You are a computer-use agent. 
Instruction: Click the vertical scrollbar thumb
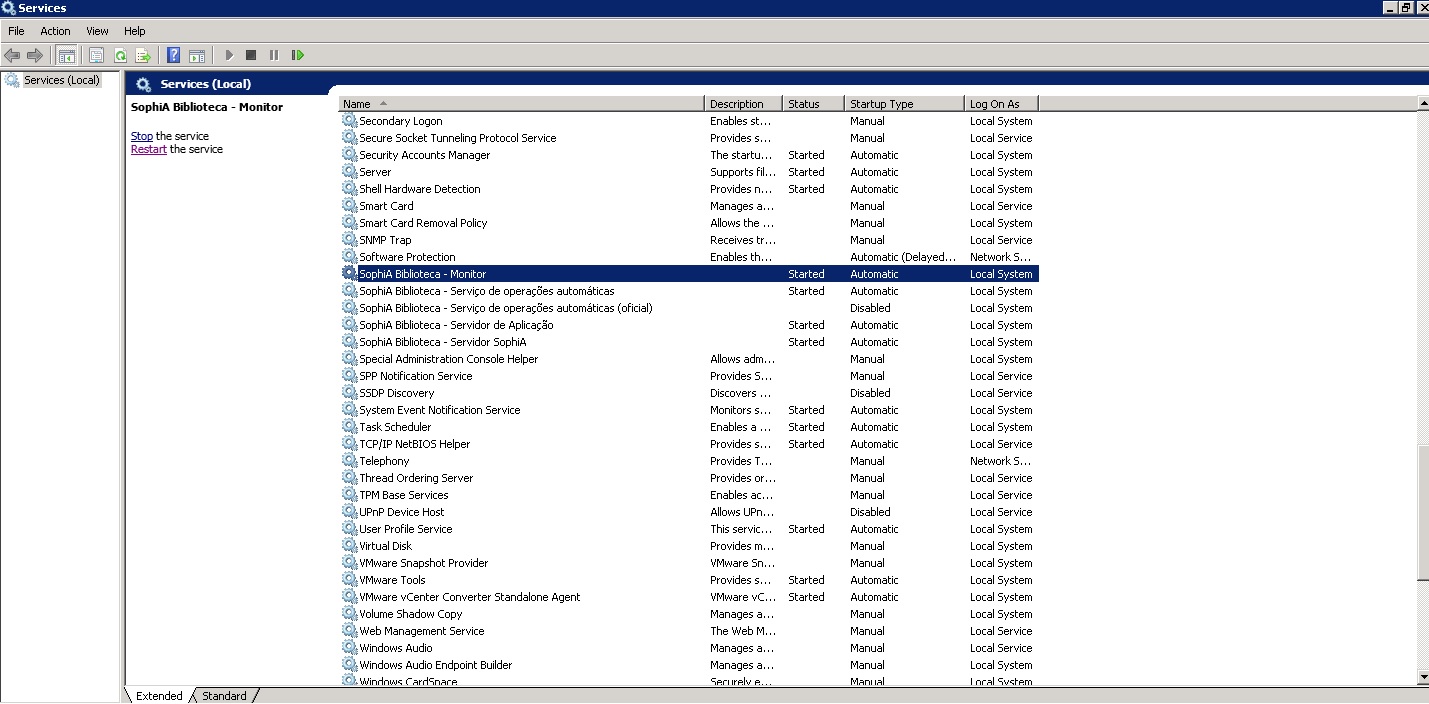point(1423,510)
